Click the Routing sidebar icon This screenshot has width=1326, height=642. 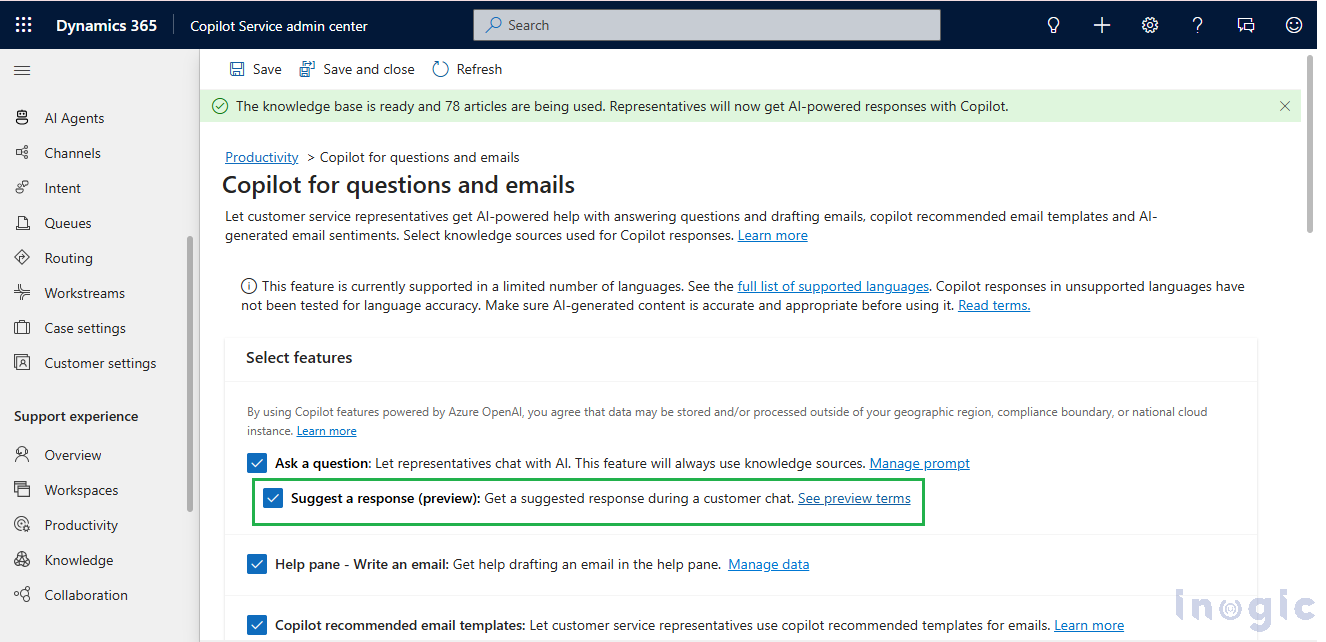[x=22, y=258]
